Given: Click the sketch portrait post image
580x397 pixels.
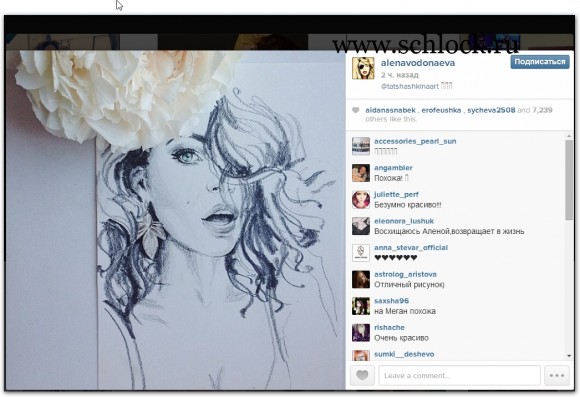Looking at the screenshot, I should [175, 220].
